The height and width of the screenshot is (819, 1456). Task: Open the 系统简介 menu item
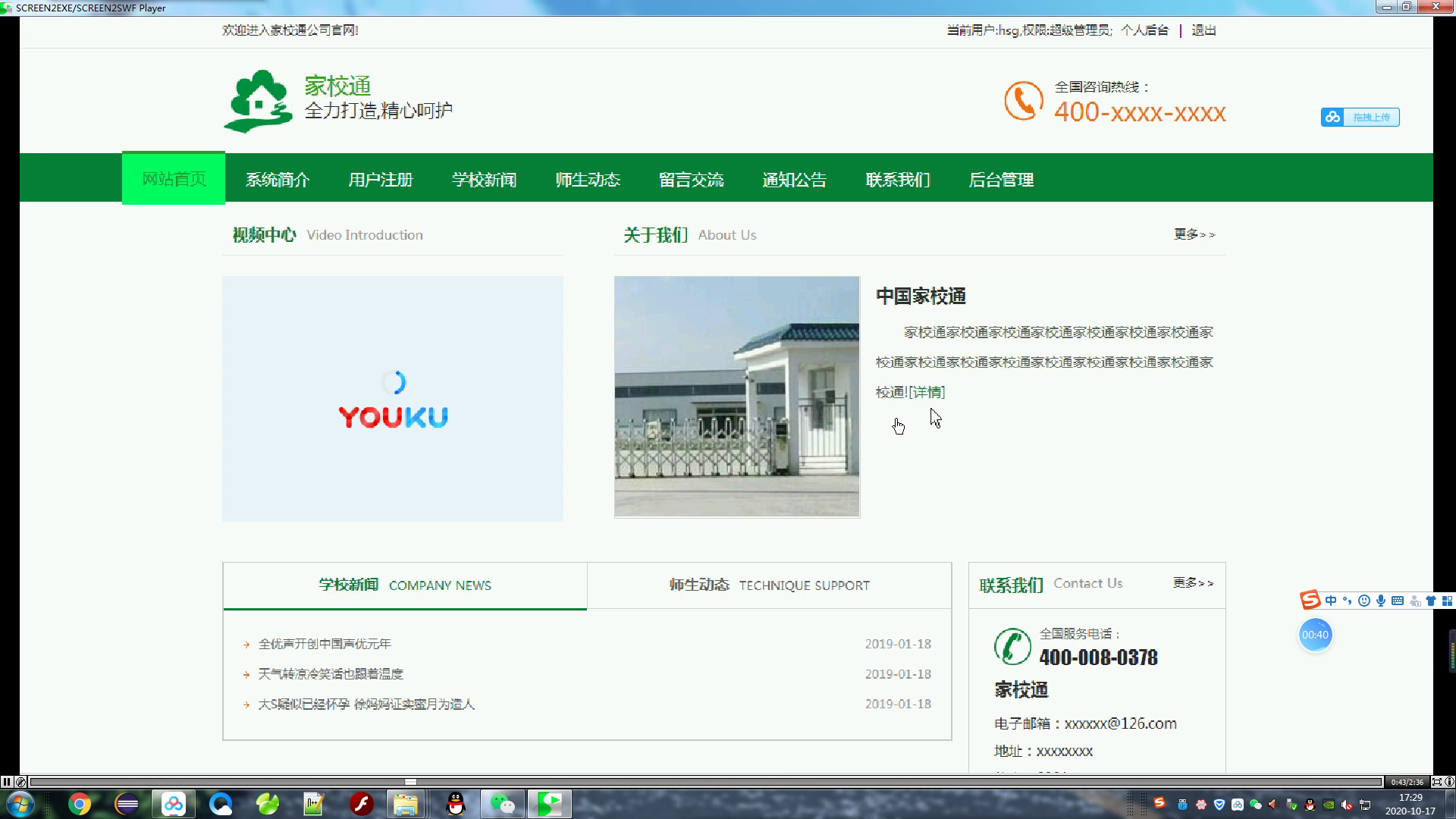click(277, 180)
